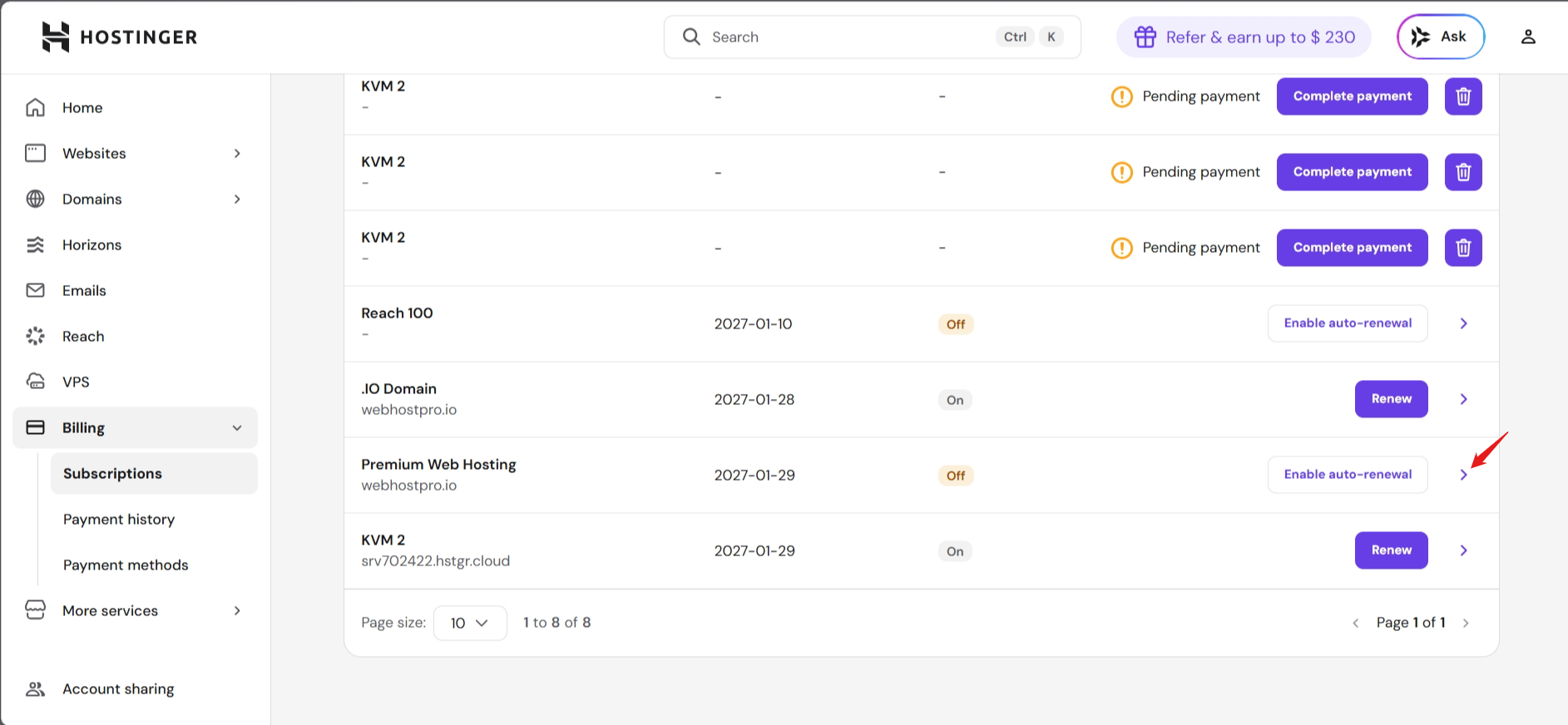This screenshot has width=1568, height=725.
Task: Click the On badge for srv702422 KVM 2
Action: tap(955, 551)
